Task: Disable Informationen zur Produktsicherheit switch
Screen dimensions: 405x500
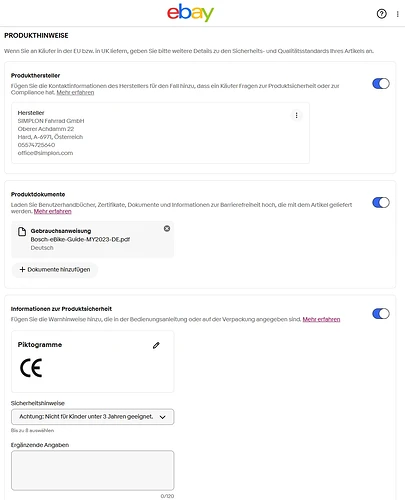Action: (x=381, y=314)
